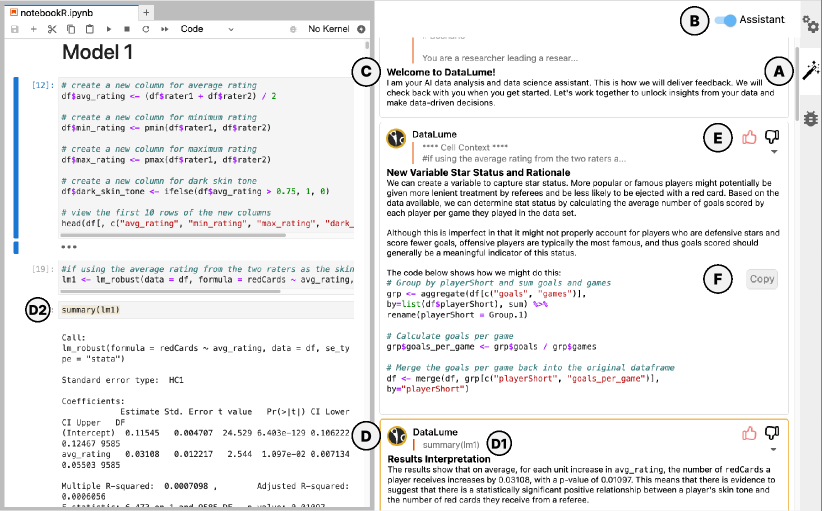This screenshot has width=830, height=511.
Task: Click the New Variable Star Status and Rationale title
Action: [478, 173]
